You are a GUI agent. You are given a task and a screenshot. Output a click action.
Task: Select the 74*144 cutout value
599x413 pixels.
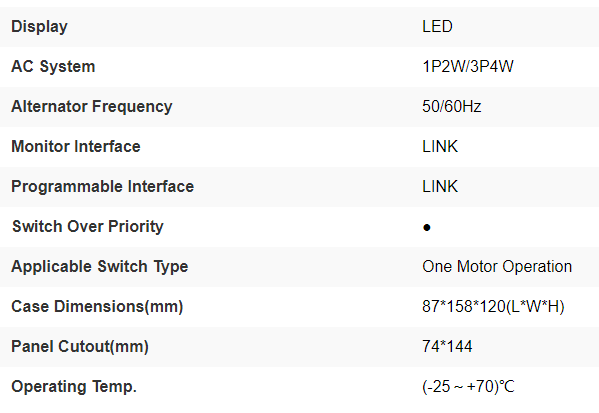(447, 347)
